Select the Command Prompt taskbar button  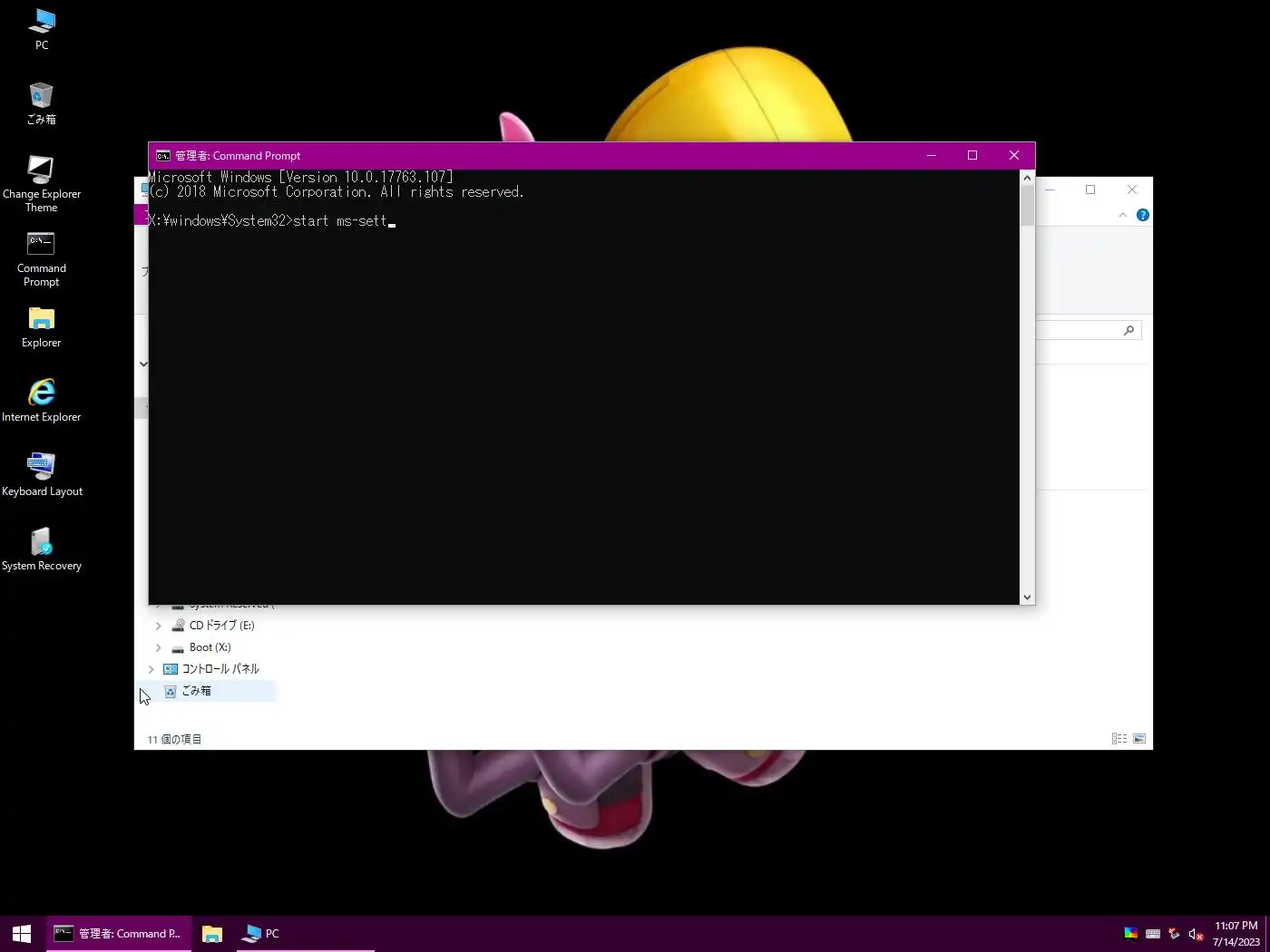point(119,934)
